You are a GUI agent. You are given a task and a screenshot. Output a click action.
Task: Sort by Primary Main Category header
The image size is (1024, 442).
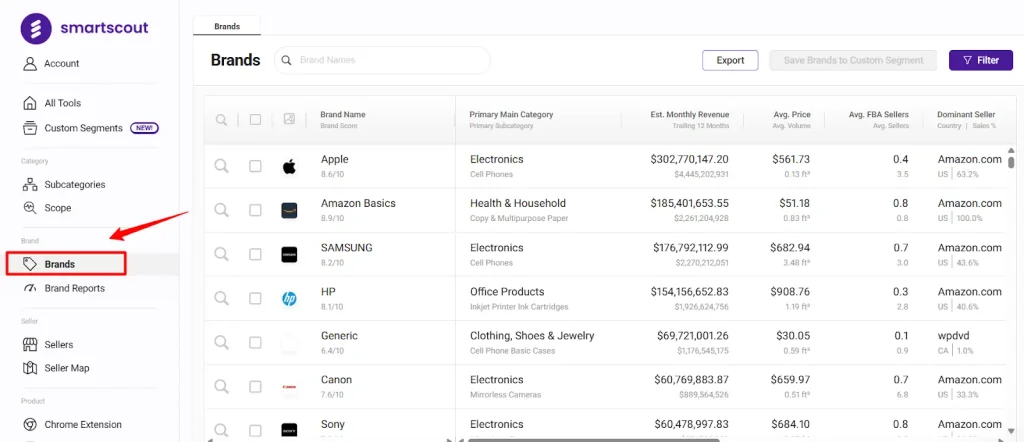click(511, 114)
